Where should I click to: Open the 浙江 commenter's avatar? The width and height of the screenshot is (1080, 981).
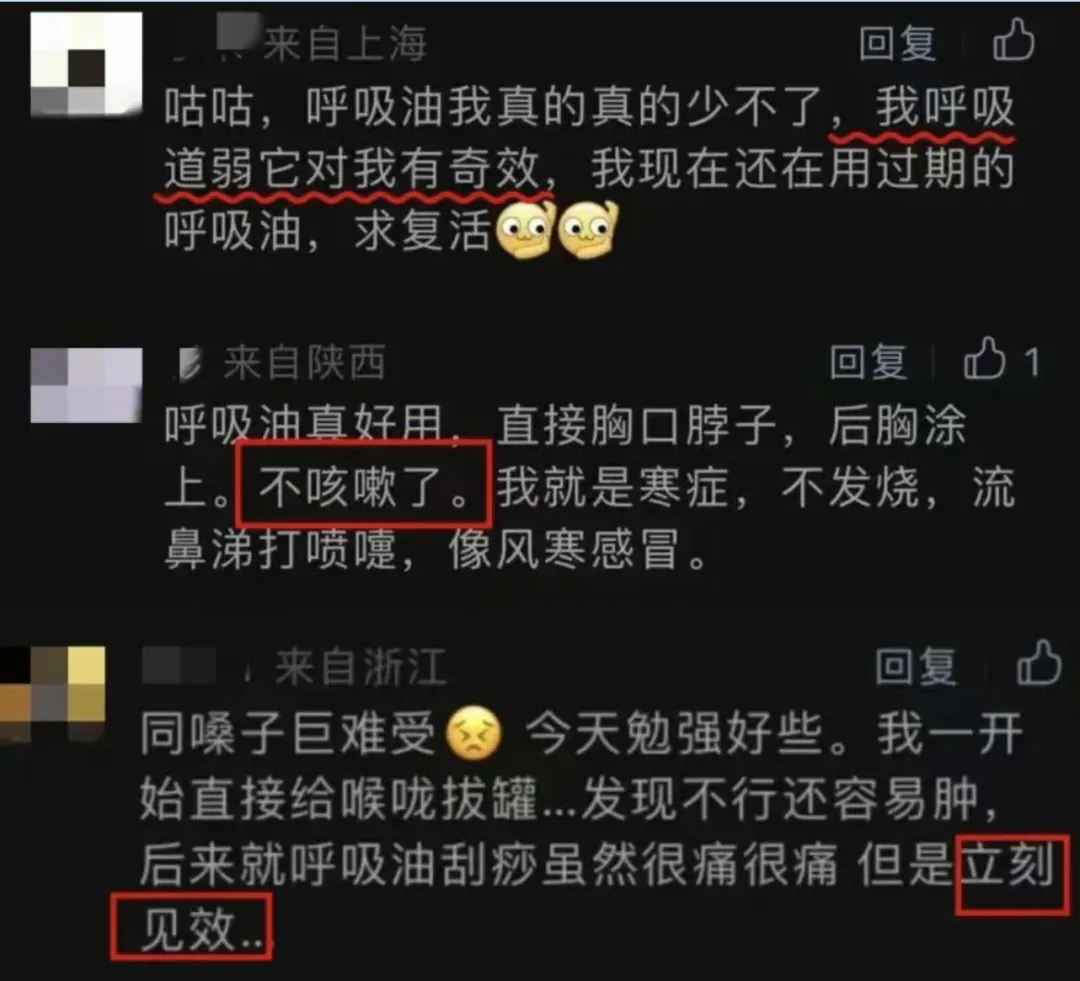pyautogui.click(x=52, y=694)
